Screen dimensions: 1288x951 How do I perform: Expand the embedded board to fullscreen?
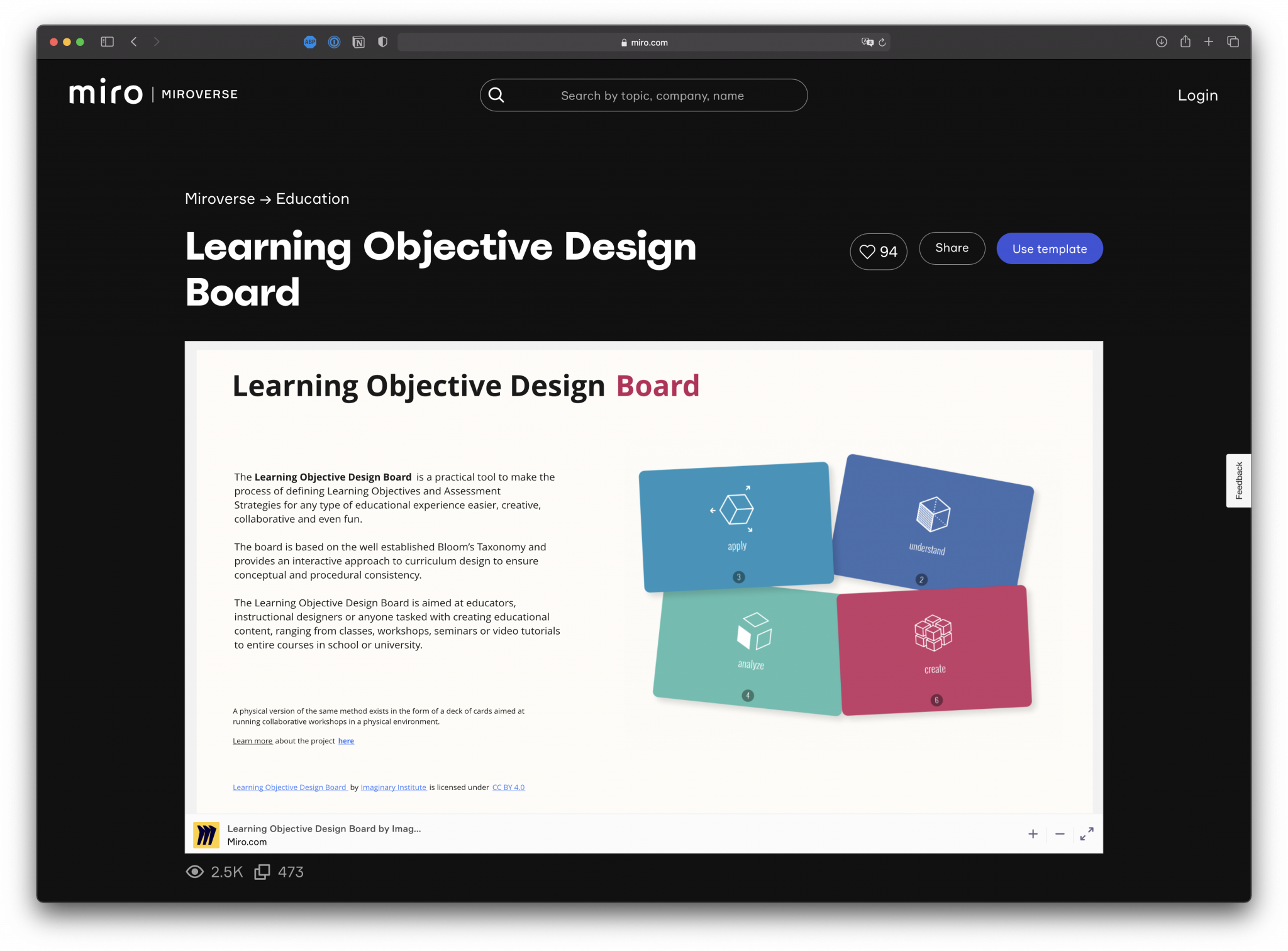click(1086, 834)
